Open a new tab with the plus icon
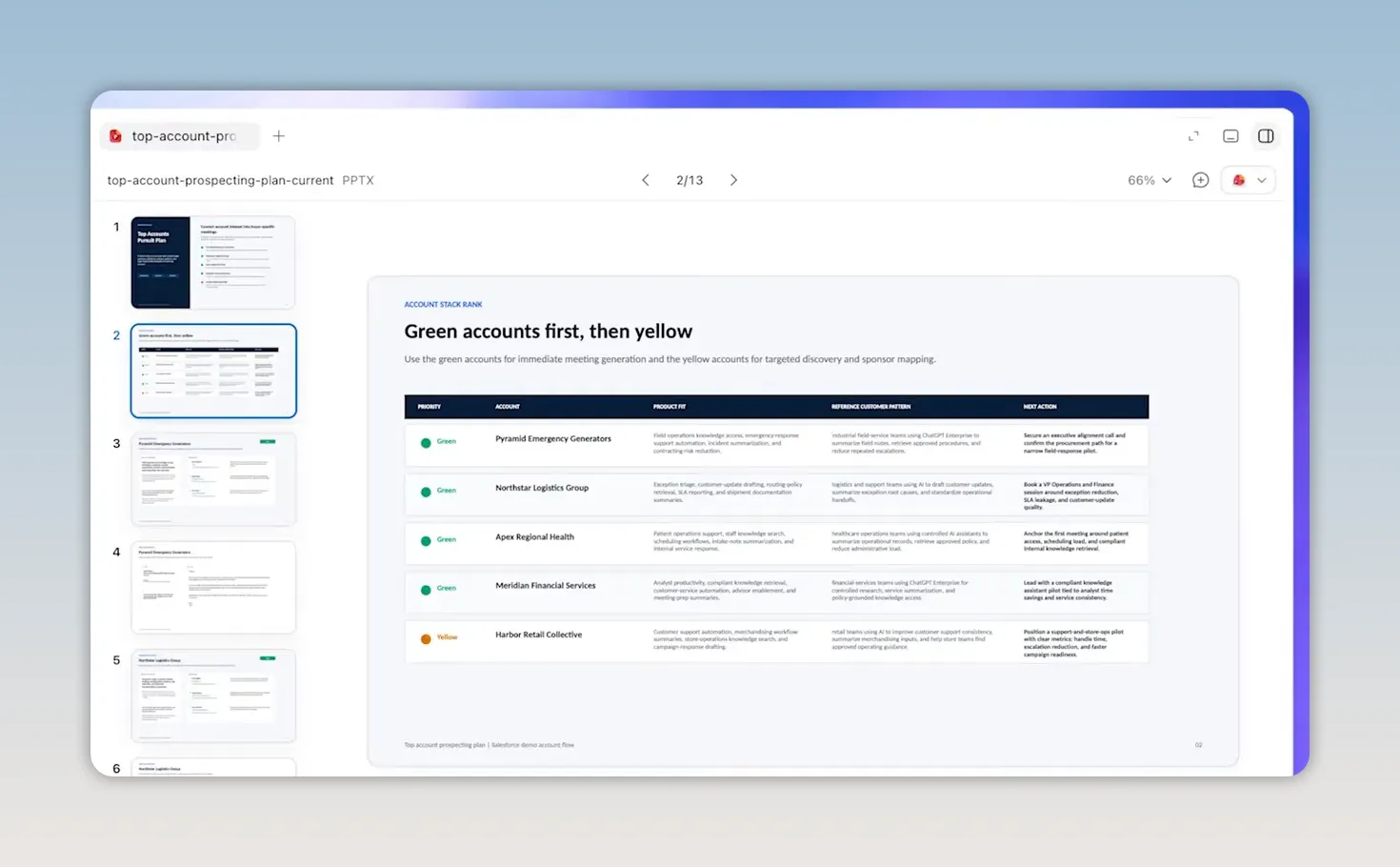This screenshot has width=1400, height=867. pyautogui.click(x=278, y=136)
